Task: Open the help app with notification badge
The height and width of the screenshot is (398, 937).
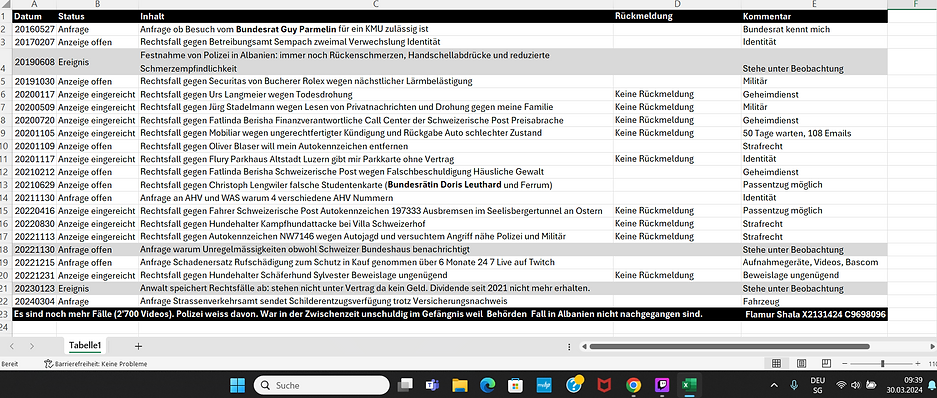Action: pyautogui.click(x=574, y=385)
